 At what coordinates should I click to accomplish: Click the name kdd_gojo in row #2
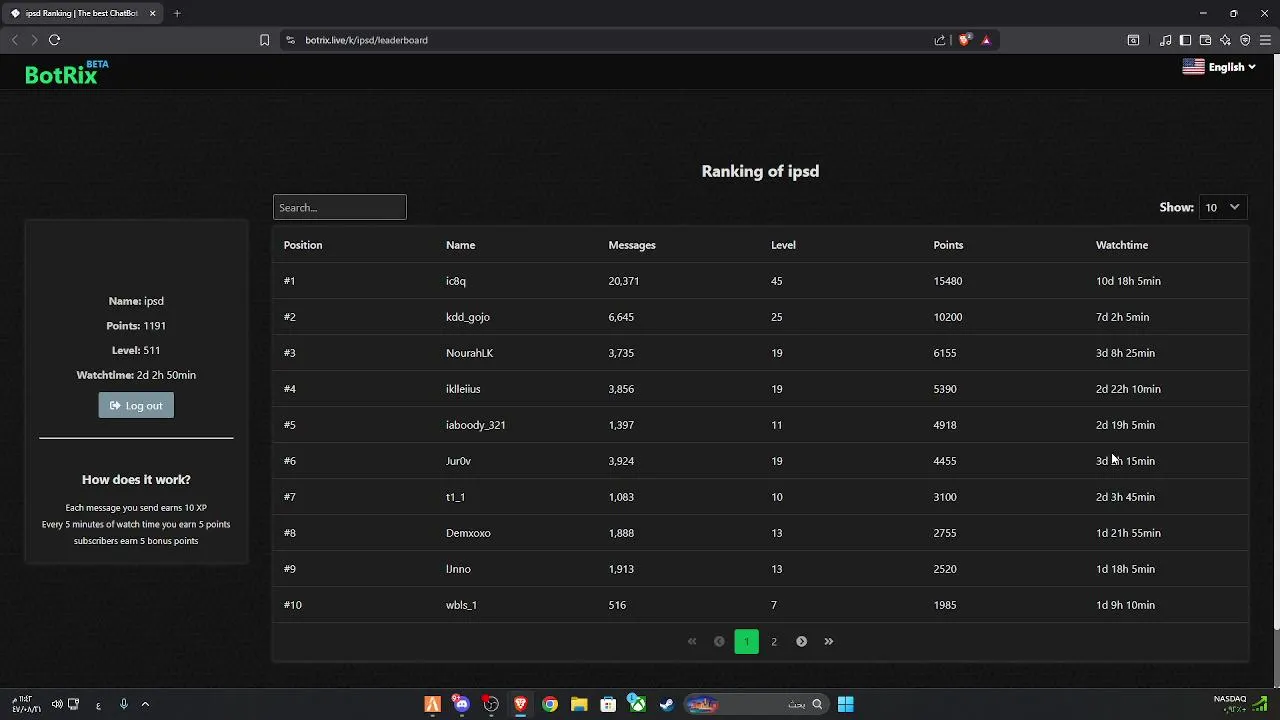tap(468, 317)
